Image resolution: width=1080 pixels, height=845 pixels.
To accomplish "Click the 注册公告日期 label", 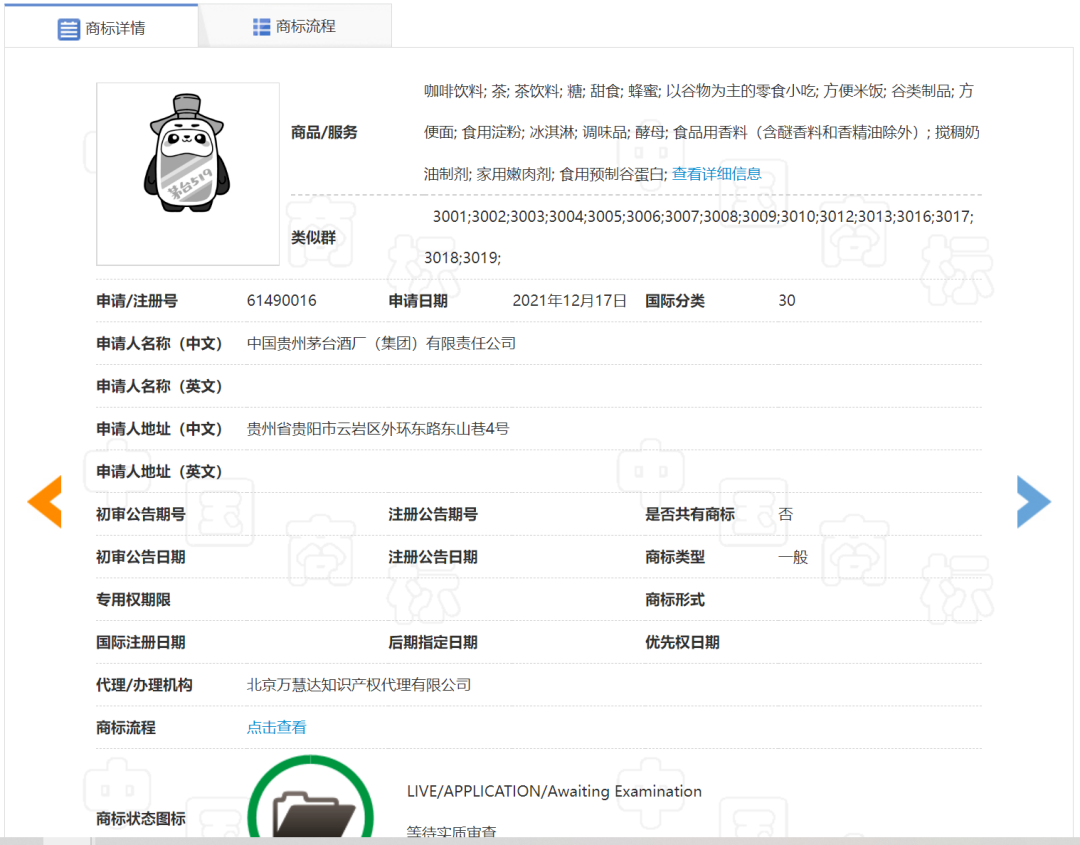I will click(x=433, y=557).
